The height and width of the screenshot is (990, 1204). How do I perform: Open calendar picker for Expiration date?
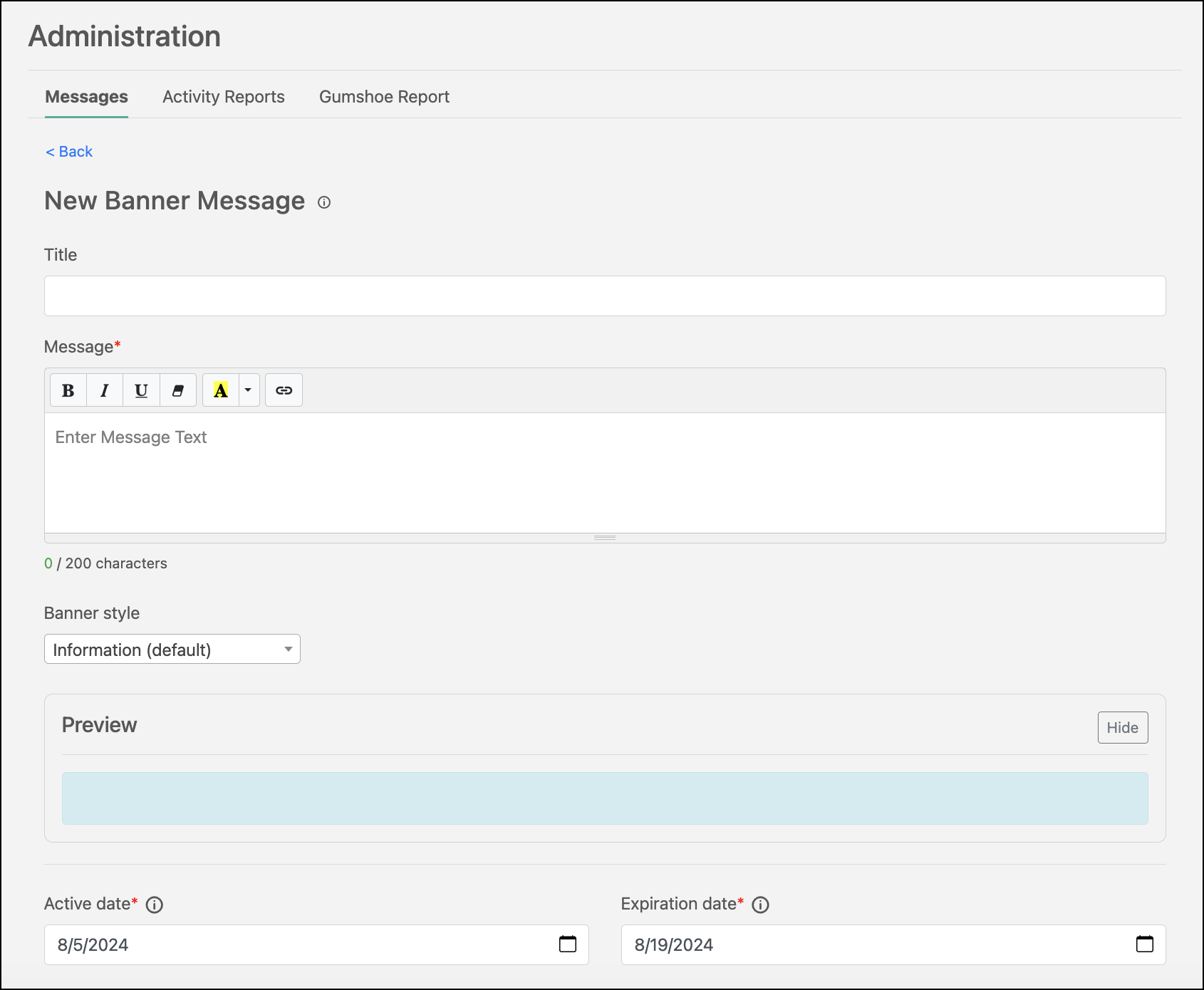tap(1145, 944)
